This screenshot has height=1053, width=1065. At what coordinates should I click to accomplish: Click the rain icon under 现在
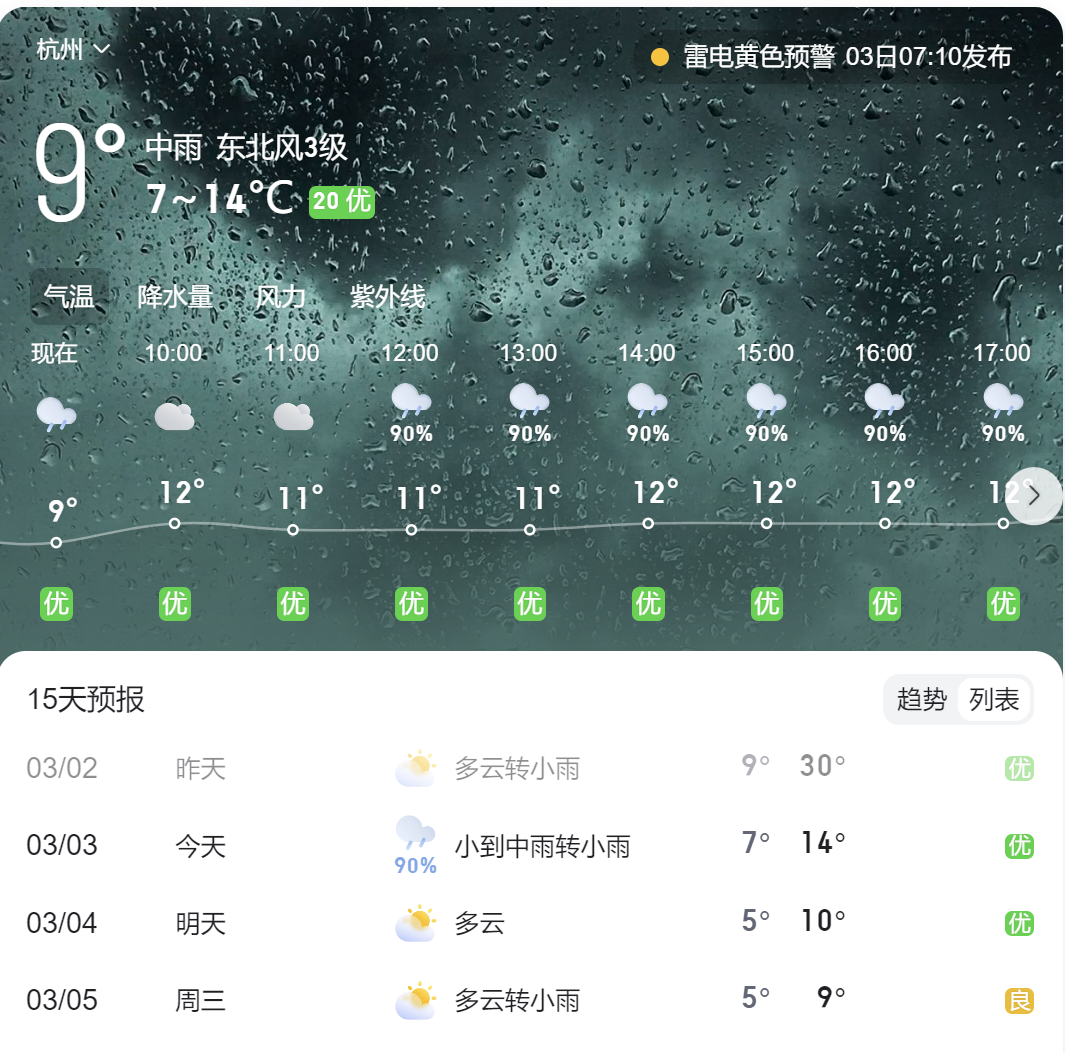56,413
